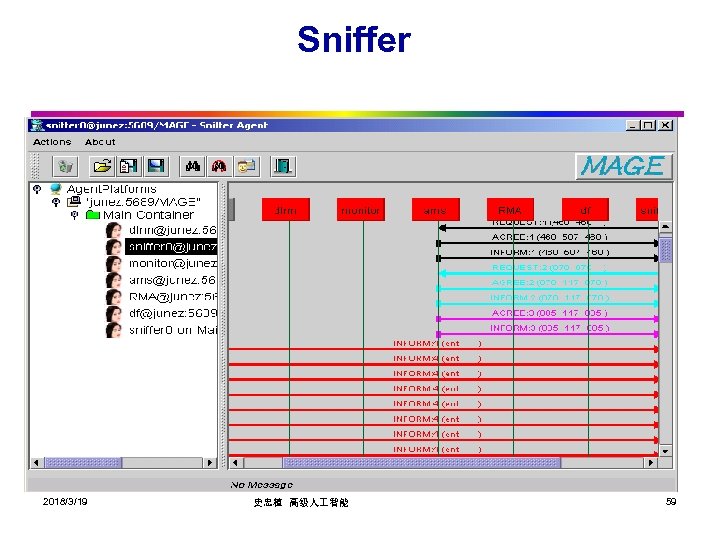Screen dimensions: 720x540
Task: Click the red RMA agent box
Action: (x=510, y=210)
